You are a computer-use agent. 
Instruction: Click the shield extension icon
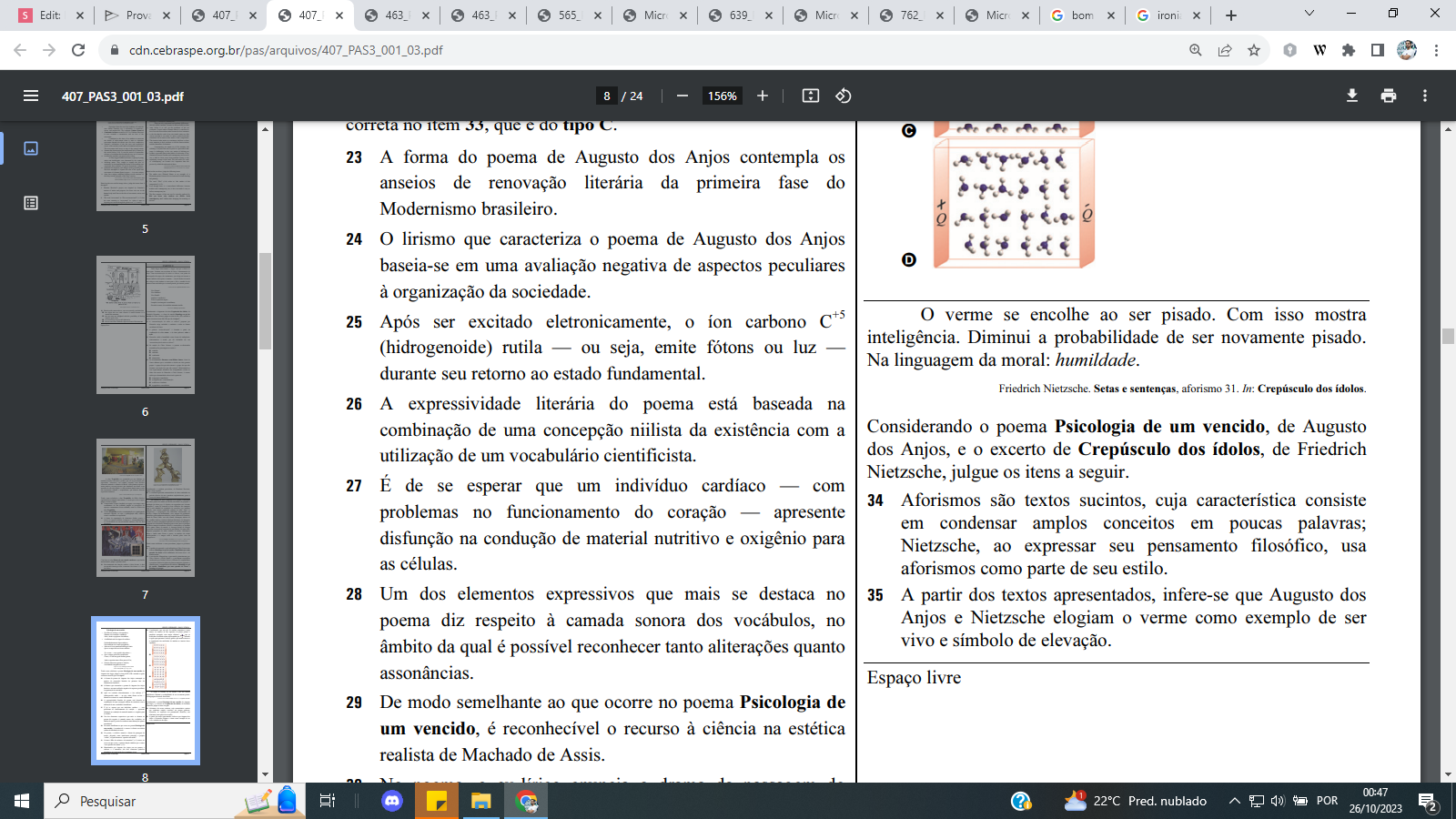point(1289,50)
